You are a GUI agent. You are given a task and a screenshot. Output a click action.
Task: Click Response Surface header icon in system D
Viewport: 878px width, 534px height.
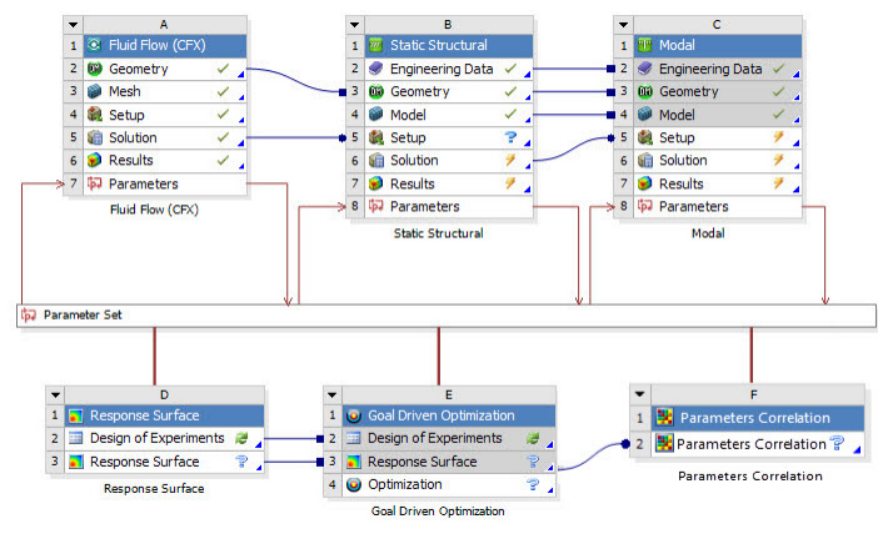(76, 416)
